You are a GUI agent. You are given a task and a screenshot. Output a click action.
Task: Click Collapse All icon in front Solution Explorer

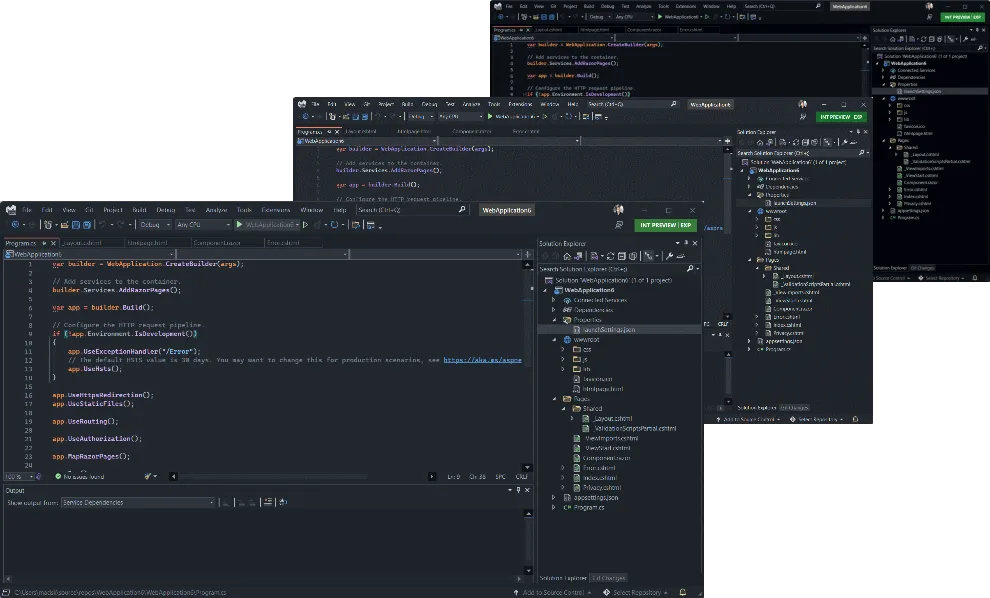[622, 256]
